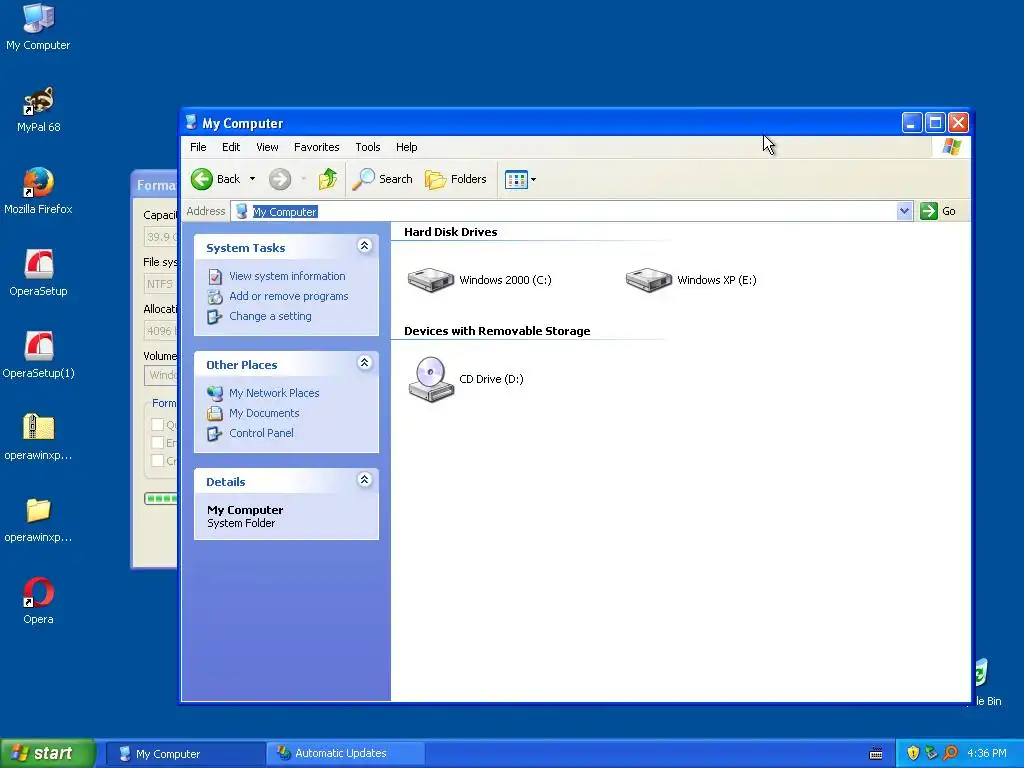
Task: Go back with the green Back arrow
Action: (216, 179)
